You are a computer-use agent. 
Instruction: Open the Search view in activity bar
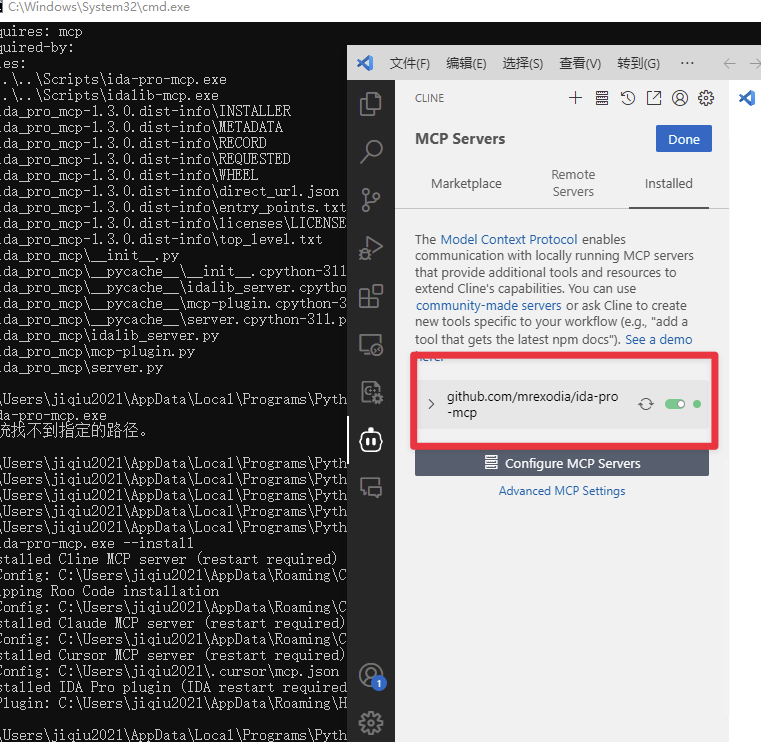(x=371, y=151)
